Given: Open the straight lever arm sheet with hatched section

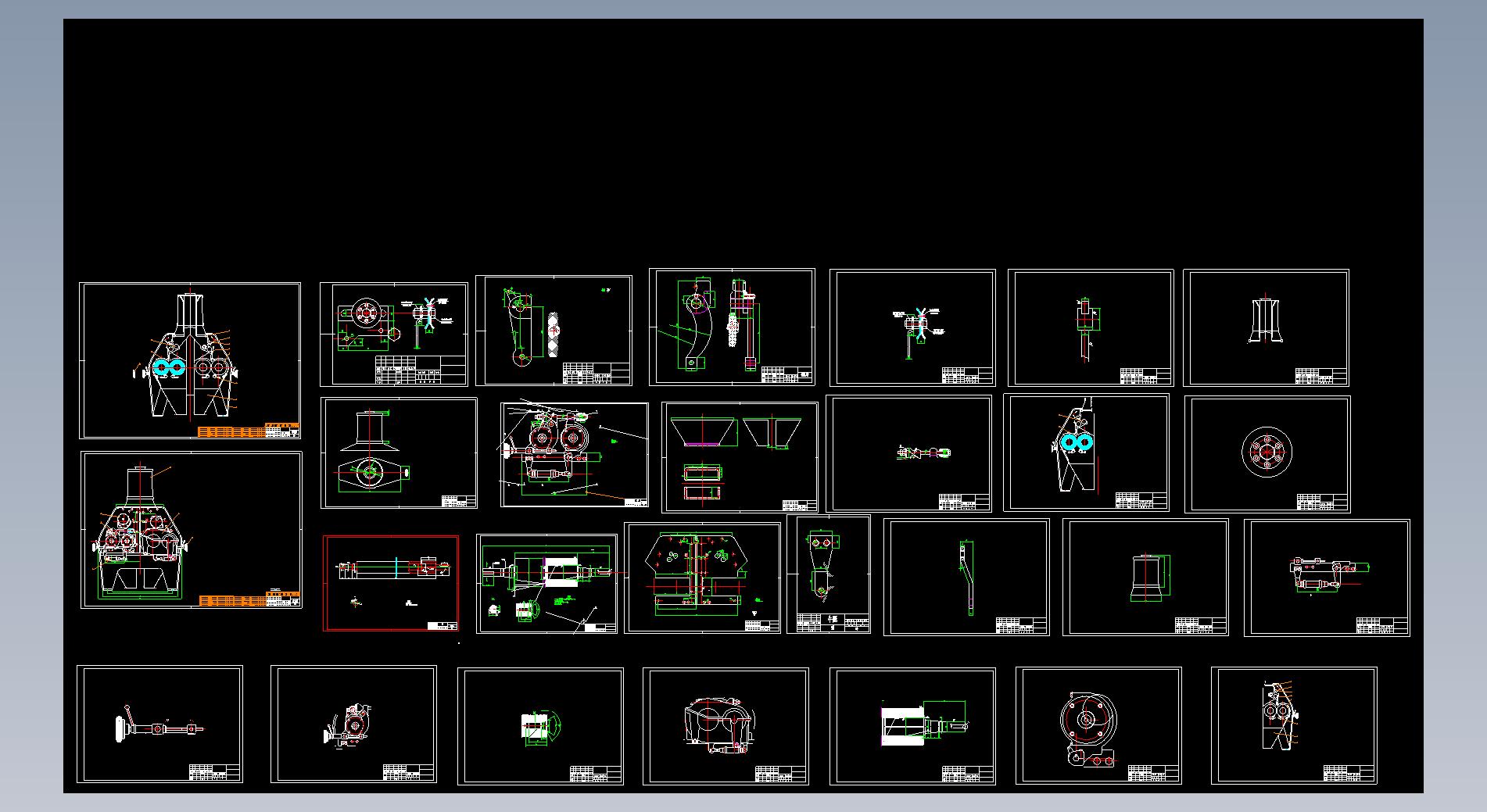Looking at the screenshot, I should pos(554,331).
